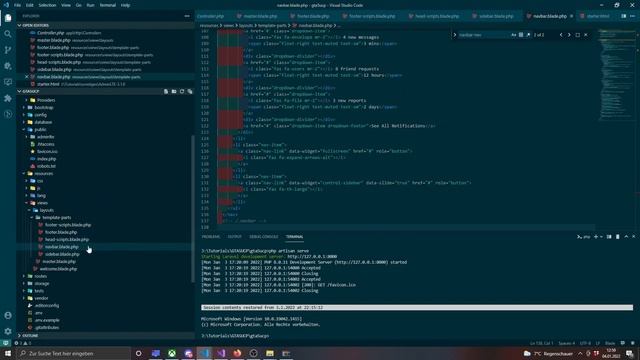The height and width of the screenshot is (360, 640).
Task: Collapse the Open Editors section
Action: [x=105, y=25]
